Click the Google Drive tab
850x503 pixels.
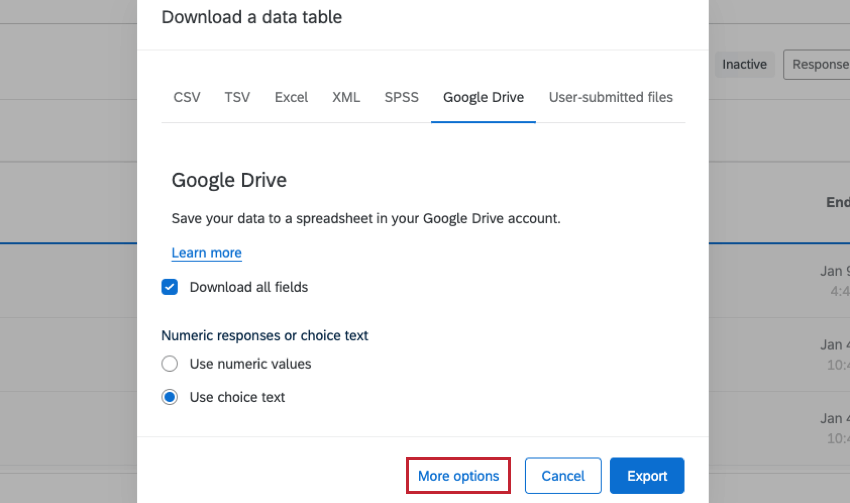(x=483, y=97)
